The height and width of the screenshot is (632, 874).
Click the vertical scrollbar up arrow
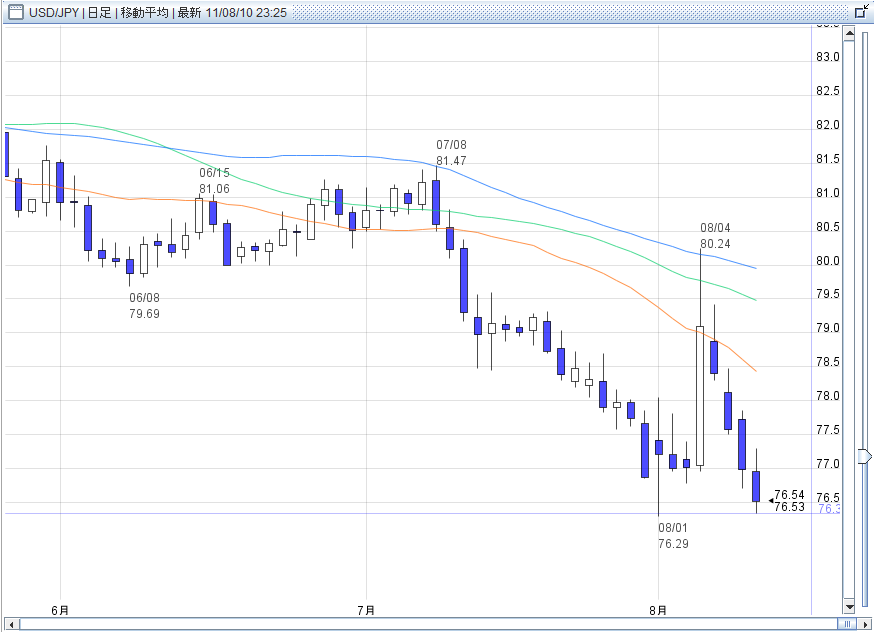849,35
